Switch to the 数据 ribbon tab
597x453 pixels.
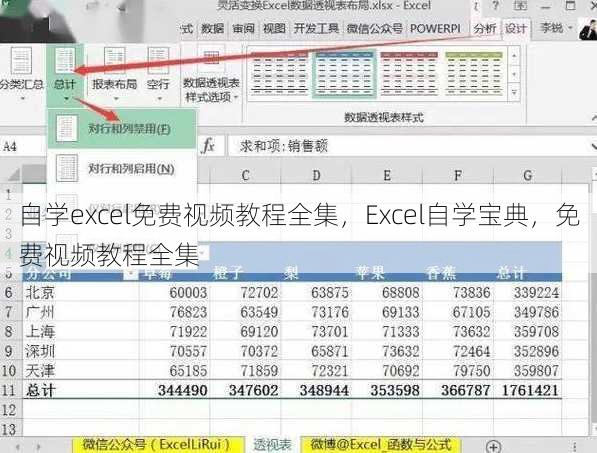212,29
